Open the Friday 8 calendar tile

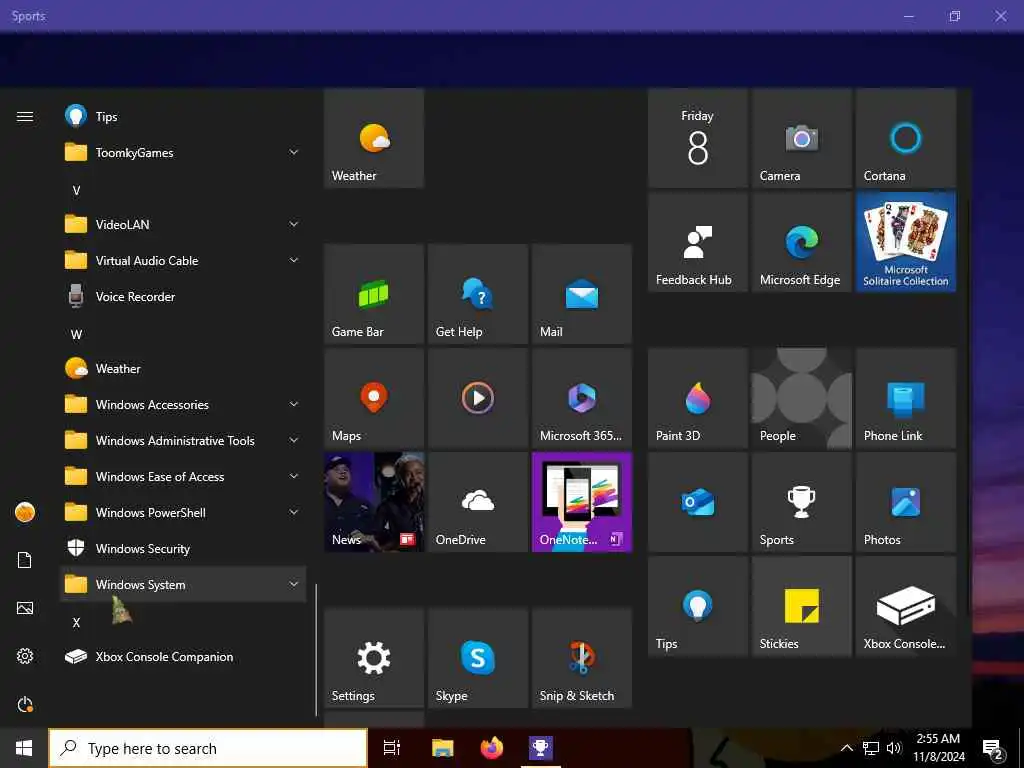[697, 138]
